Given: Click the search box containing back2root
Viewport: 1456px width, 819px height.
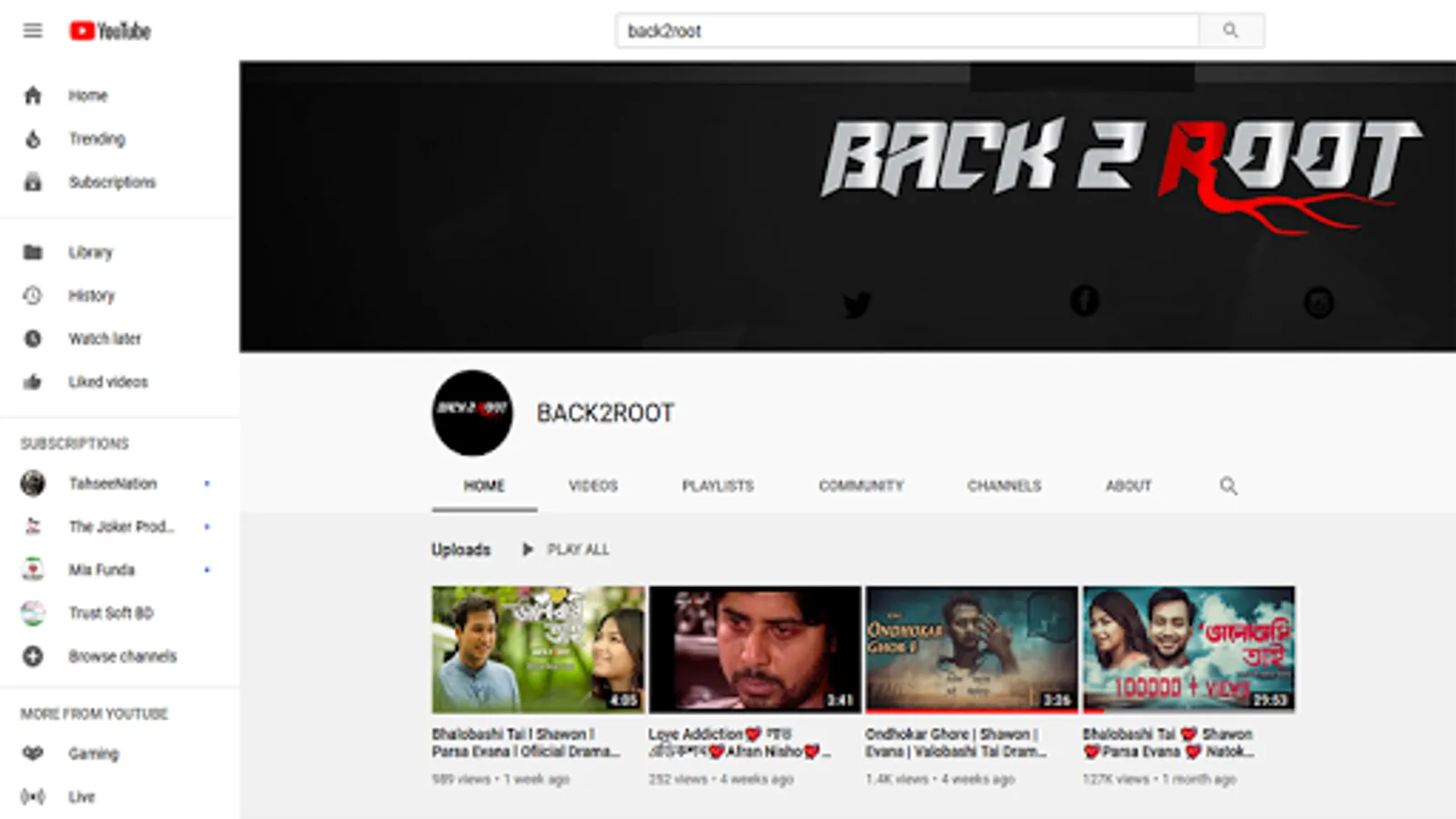Looking at the screenshot, I should (907, 31).
